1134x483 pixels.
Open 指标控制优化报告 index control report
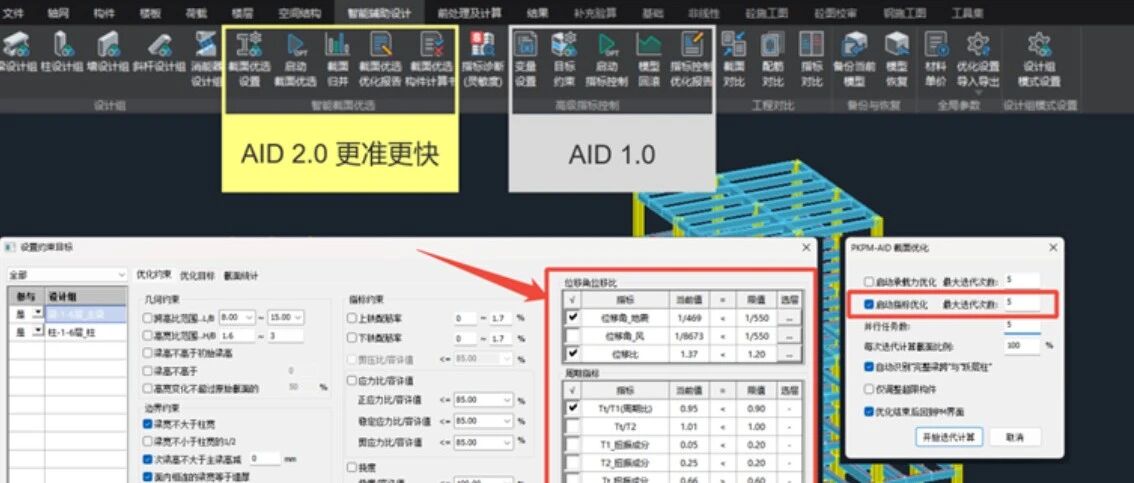[x=691, y=59]
